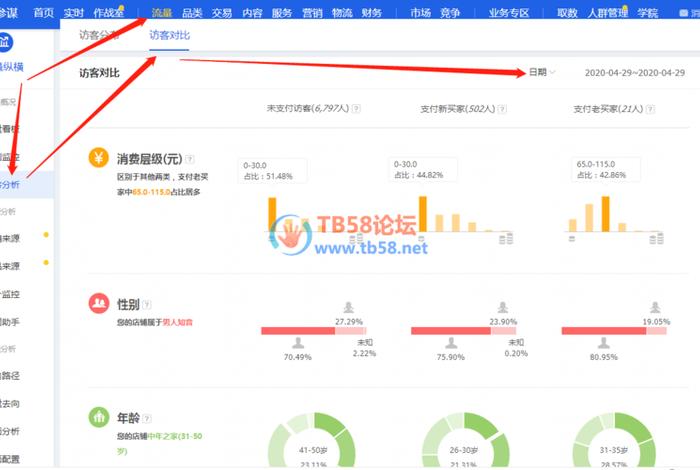Switch 支付老买家 spending chart to table view
Screen dimensions: 700x470
pos(656,239)
